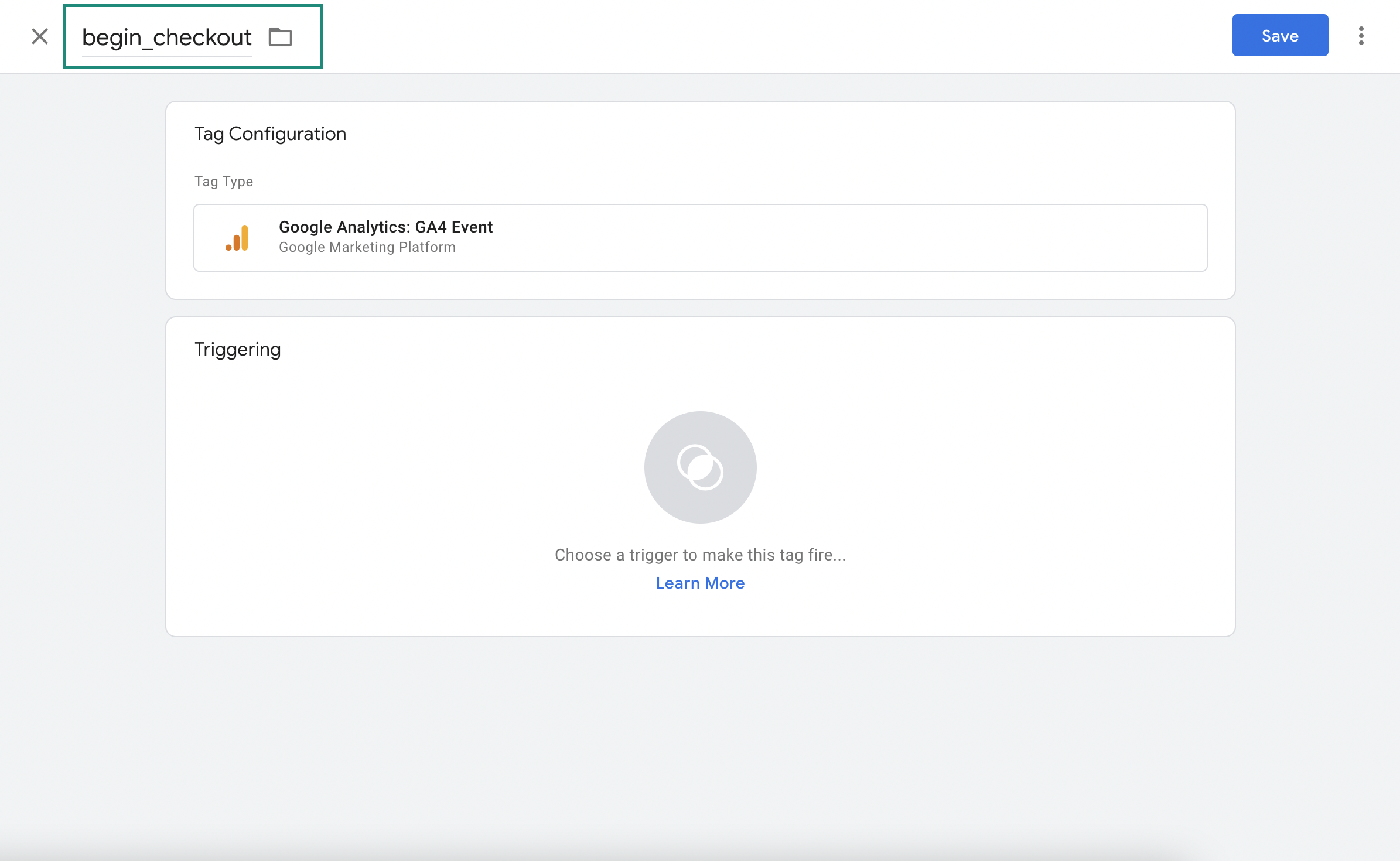Click the overlapping circles trigger icon
This screenshot has width=1400, height=861.
[x=700, y=467]
